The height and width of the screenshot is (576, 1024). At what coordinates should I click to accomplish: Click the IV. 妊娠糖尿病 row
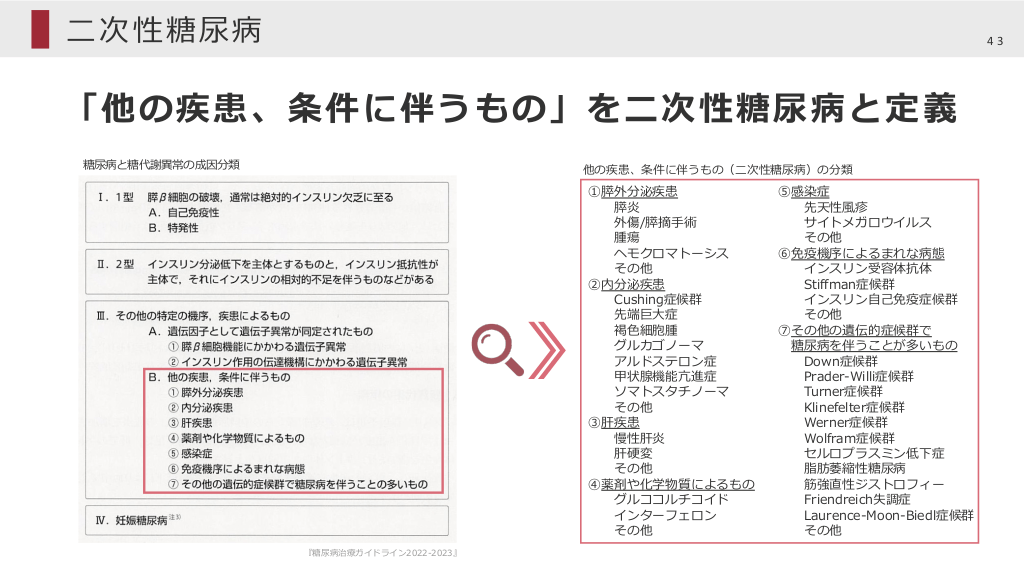point(140,518)
